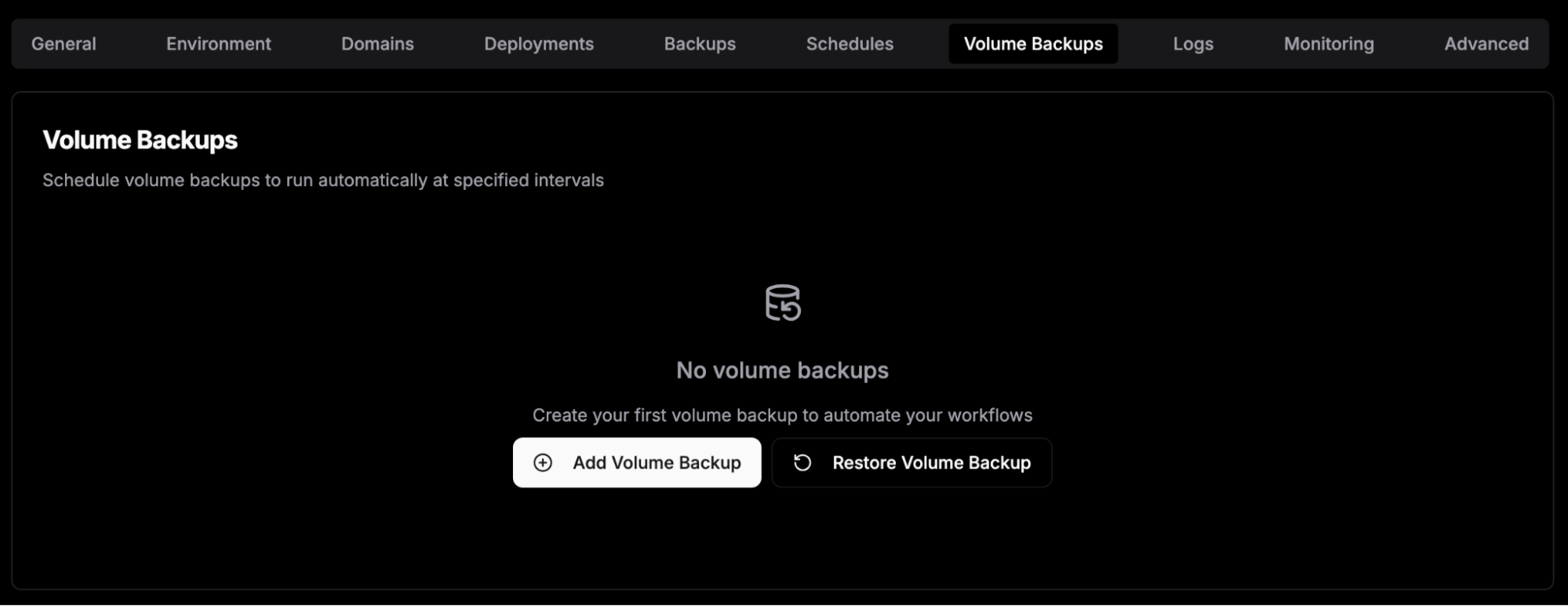Switch to the Schedules tab
This screenshot has width=1568, height=606.
coord(849,44)
